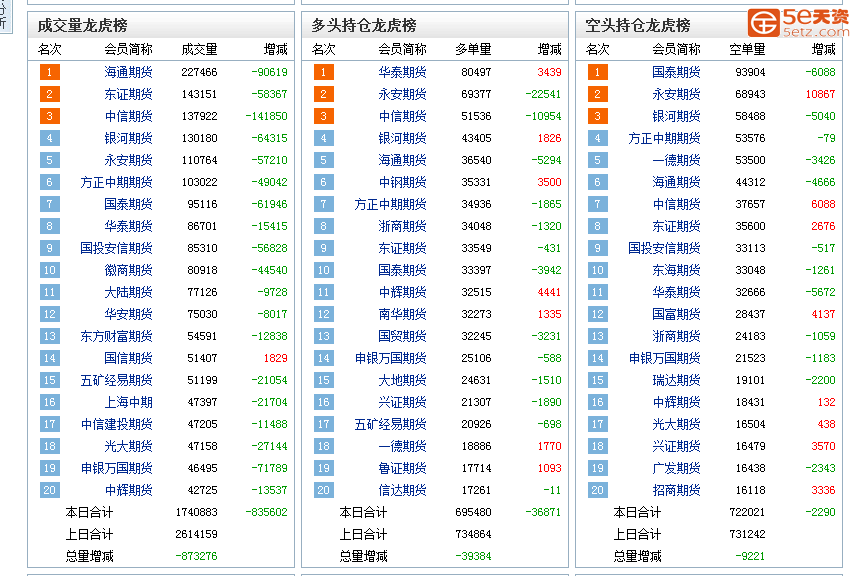Click the 成交量龙虎榜 panel title
Screen dimensions: 855x576
[82, 25]
